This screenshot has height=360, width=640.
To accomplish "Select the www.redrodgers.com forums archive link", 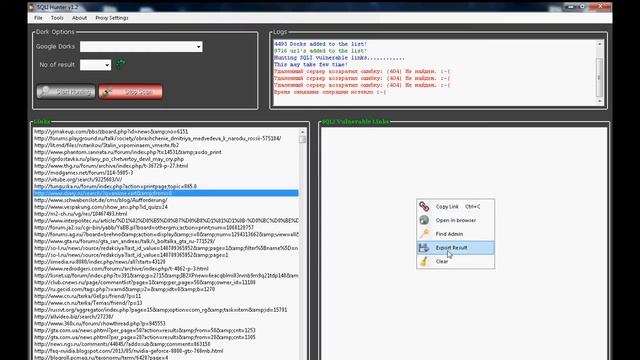I will [166, 269].
